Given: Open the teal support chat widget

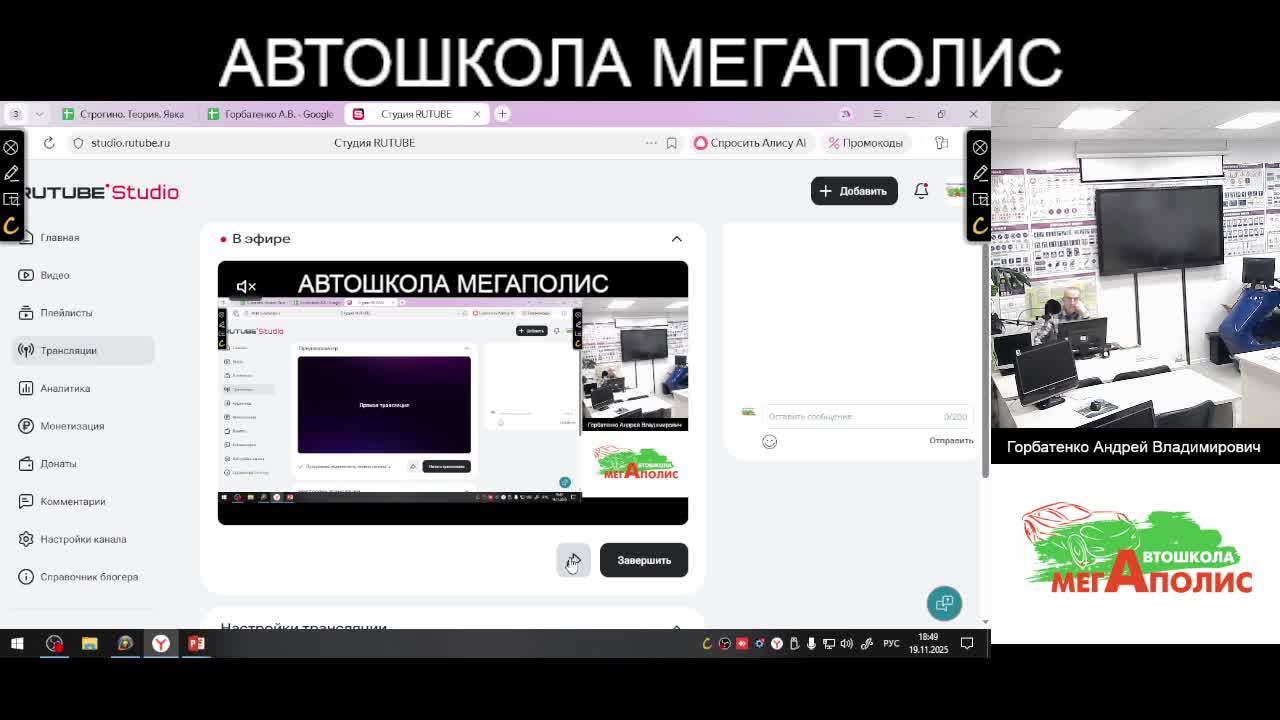Looking at the screenshot, I should point(944,603).
